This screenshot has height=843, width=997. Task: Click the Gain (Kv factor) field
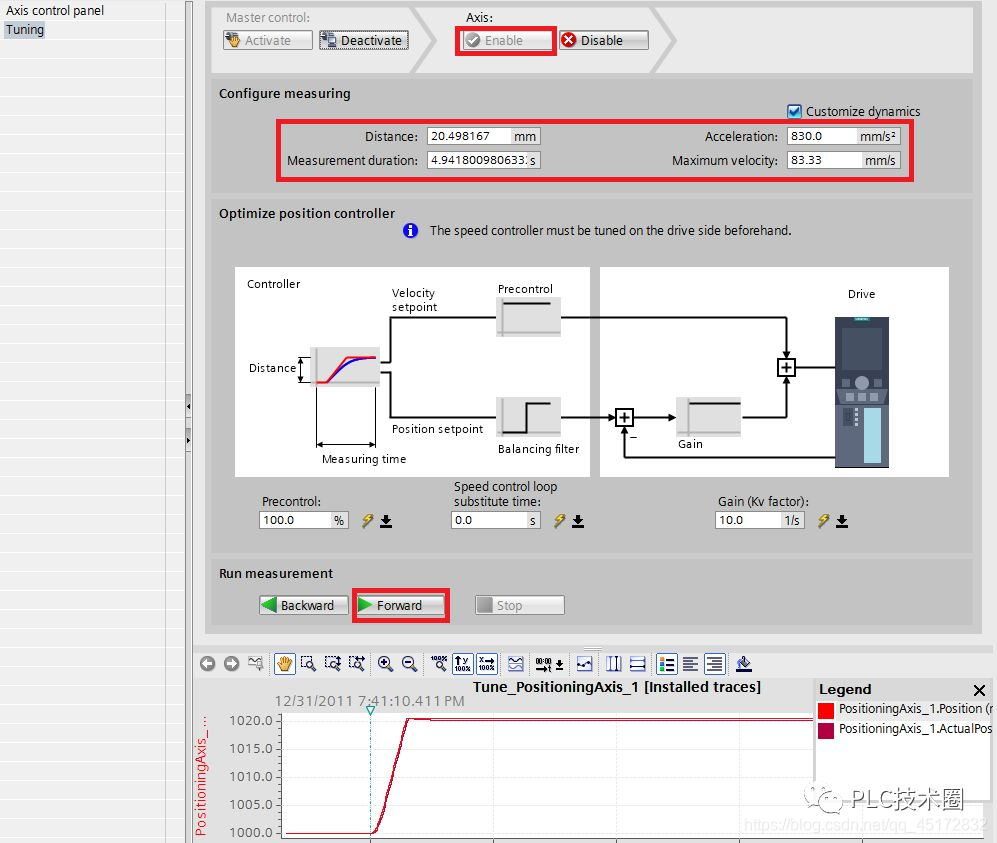pyautogui.click(x=748, y=520)
